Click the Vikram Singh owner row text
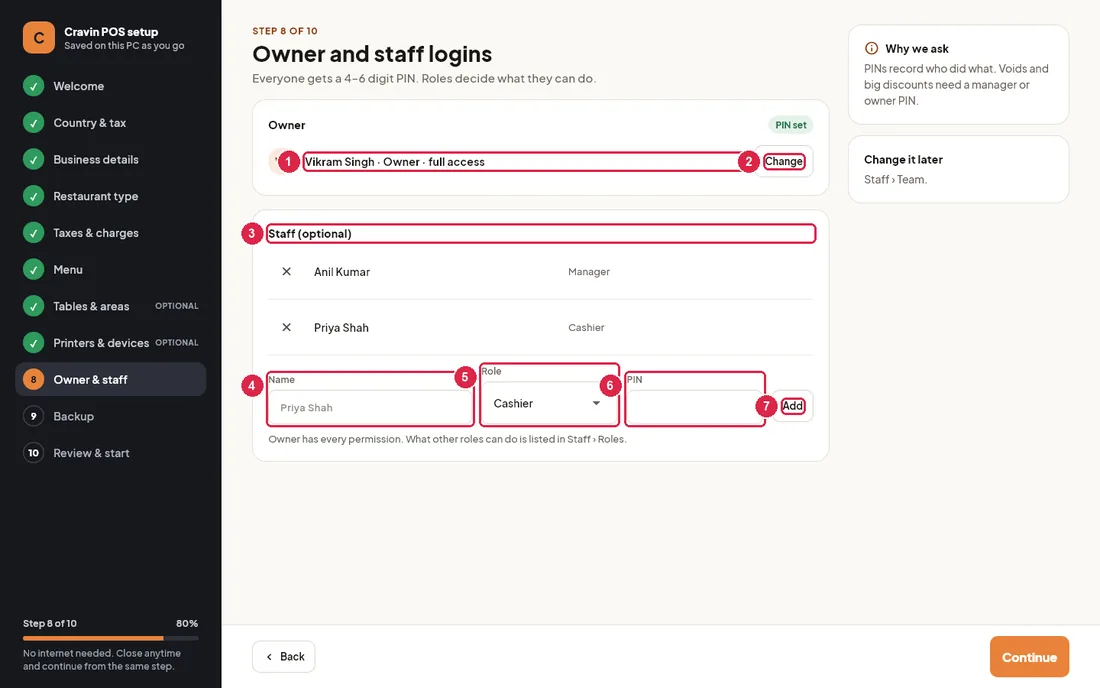This screenshot has width=1100, height=688. point(395,162)
